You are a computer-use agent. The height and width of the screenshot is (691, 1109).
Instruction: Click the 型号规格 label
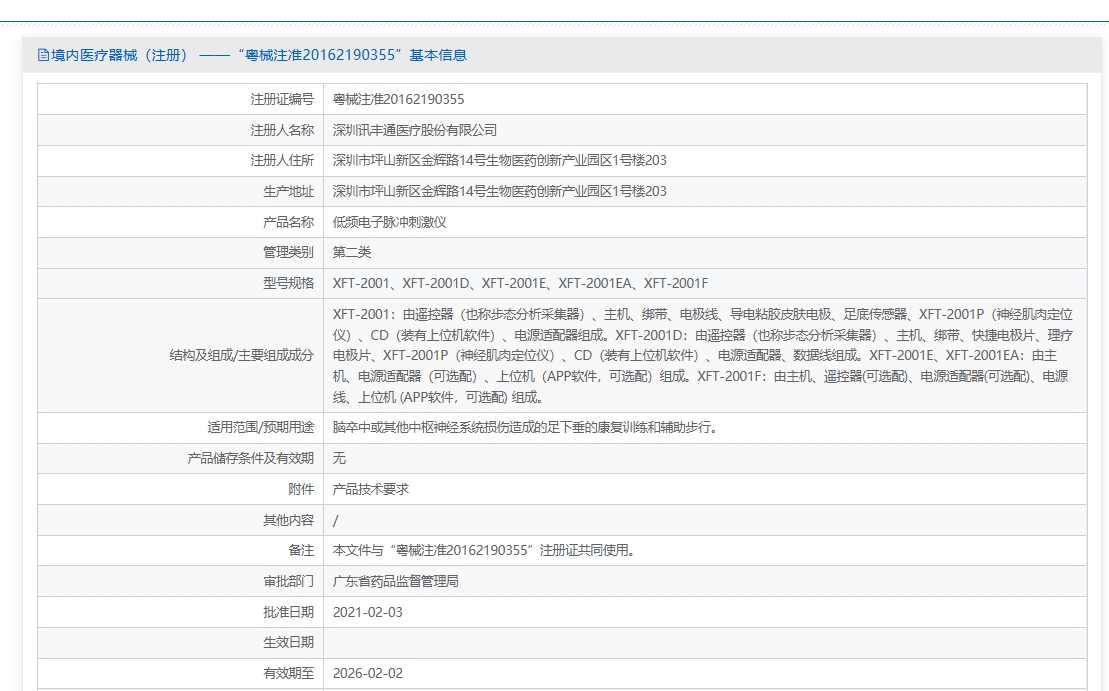click(x=288, y=284)
